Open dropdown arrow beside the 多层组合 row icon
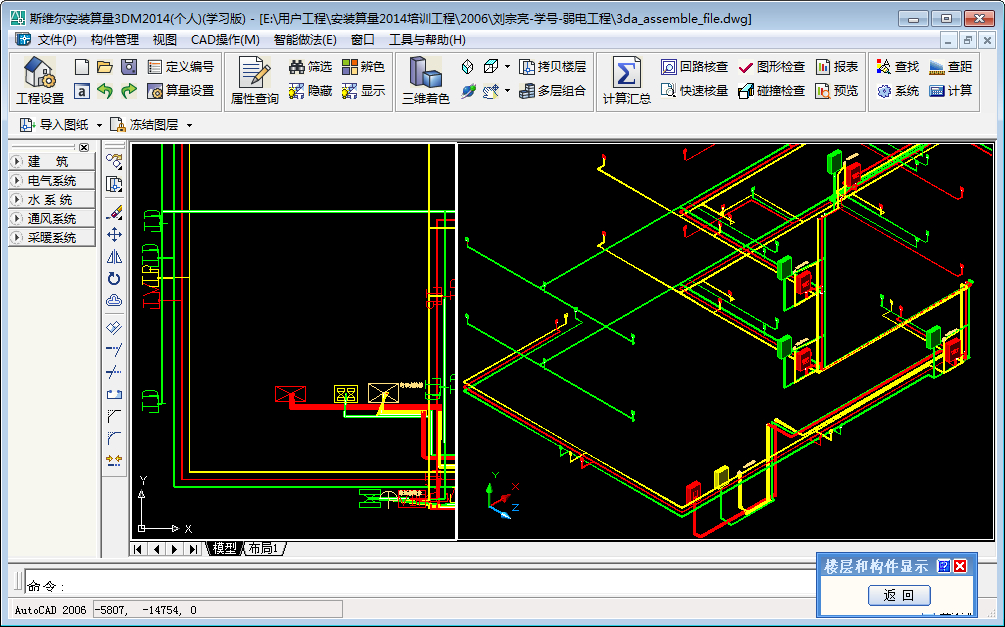 [x=508, y=91]
